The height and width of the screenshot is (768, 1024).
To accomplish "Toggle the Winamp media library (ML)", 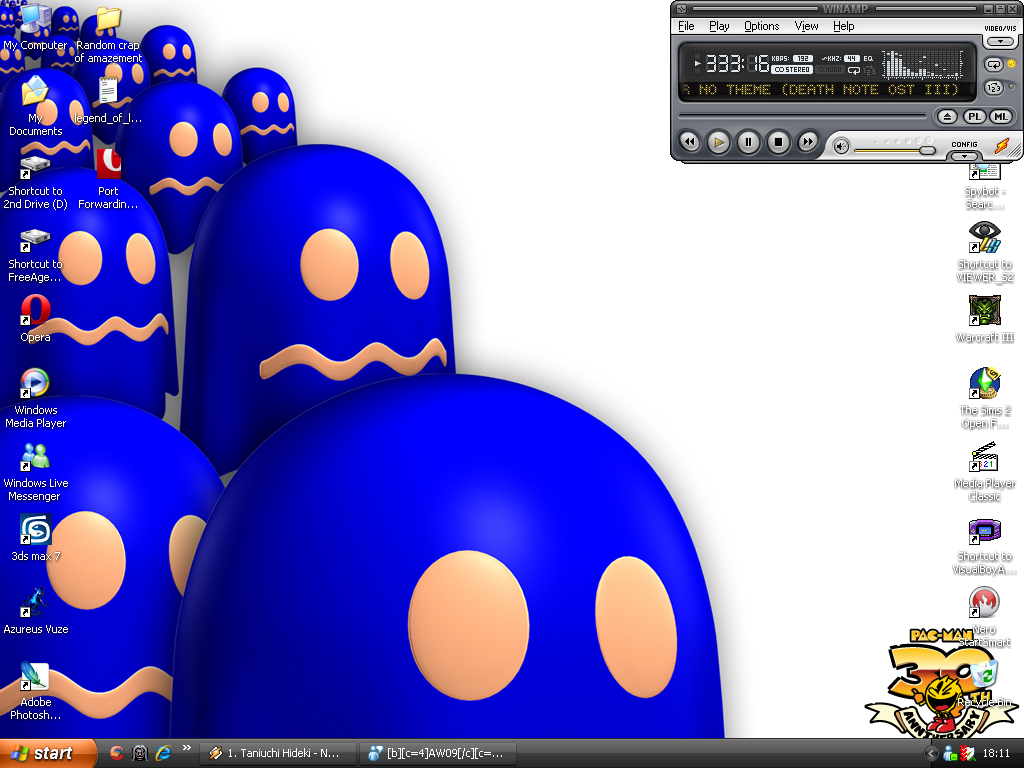I will tap(1001, 117).
